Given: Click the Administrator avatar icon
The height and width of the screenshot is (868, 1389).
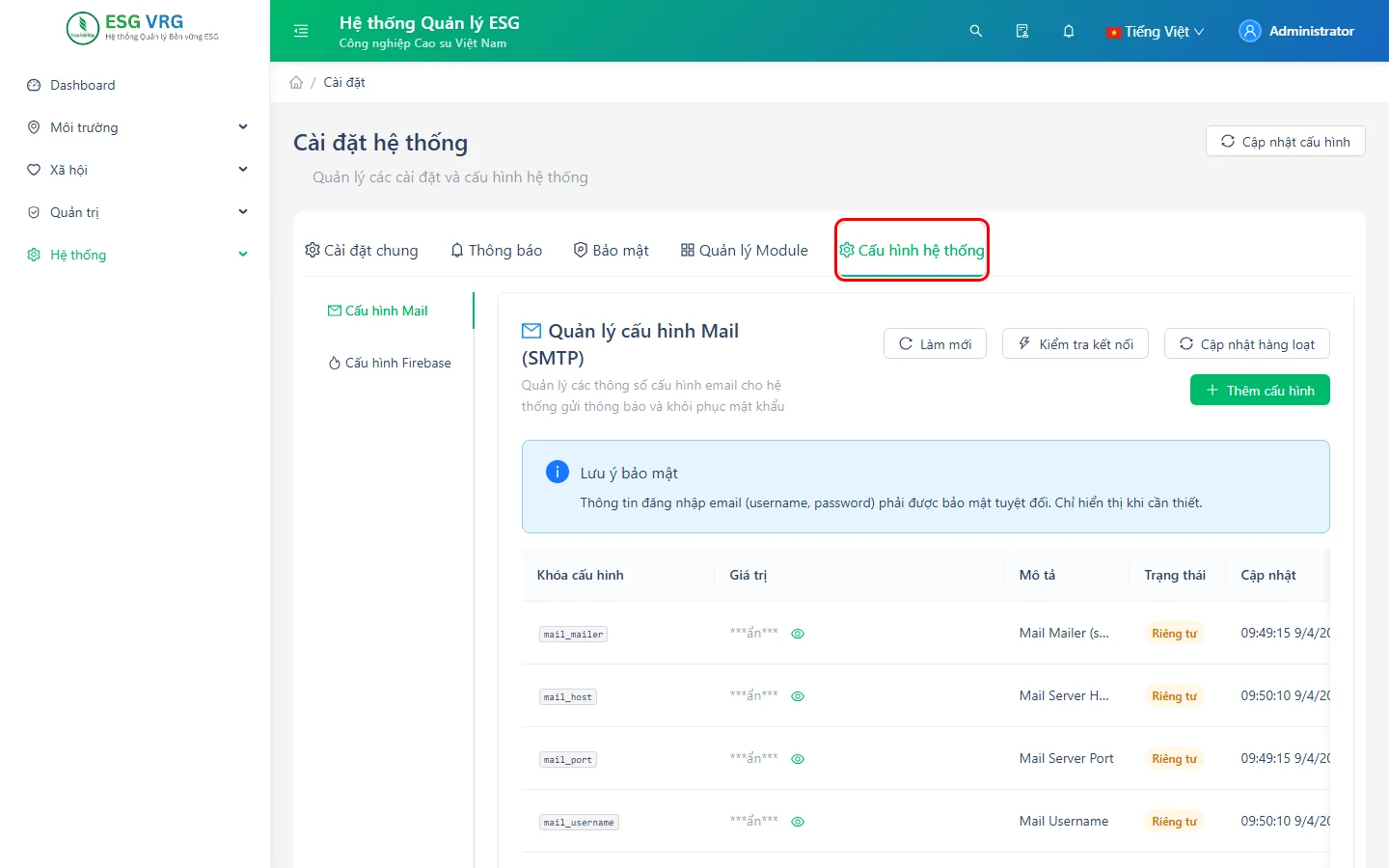Looking at the screenshot, I should pyautogui.click(x=1250, y=31).
